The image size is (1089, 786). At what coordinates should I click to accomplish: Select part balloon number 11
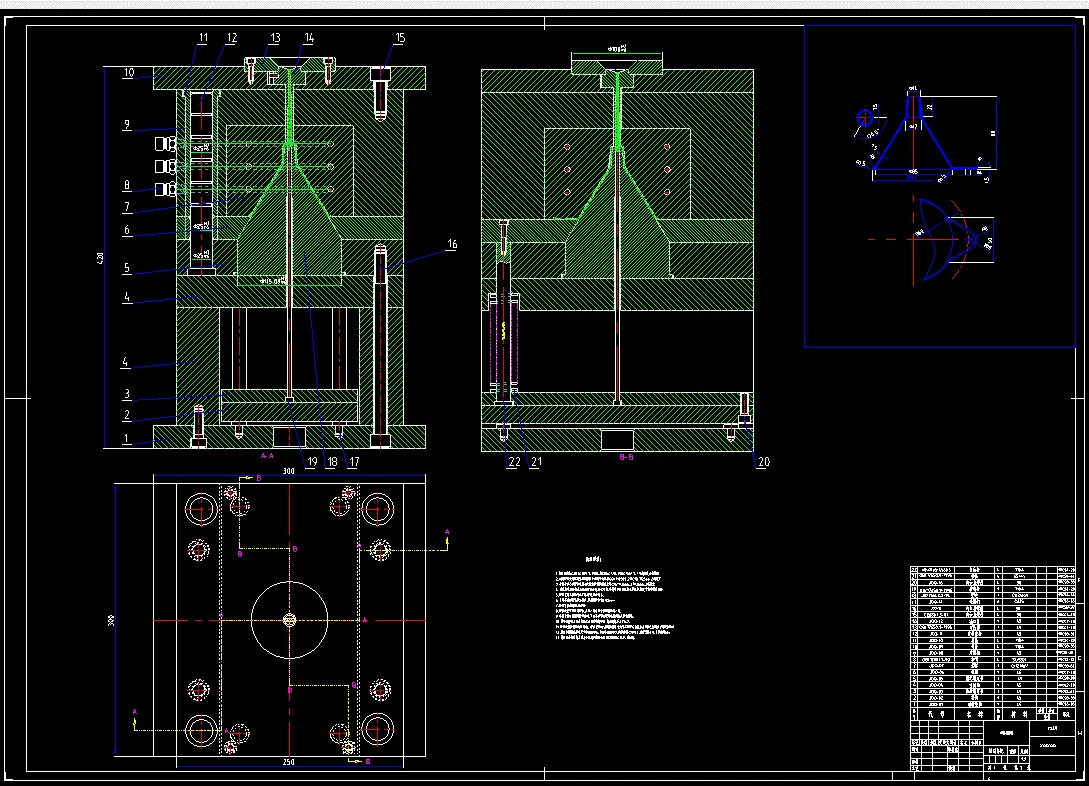203,38
